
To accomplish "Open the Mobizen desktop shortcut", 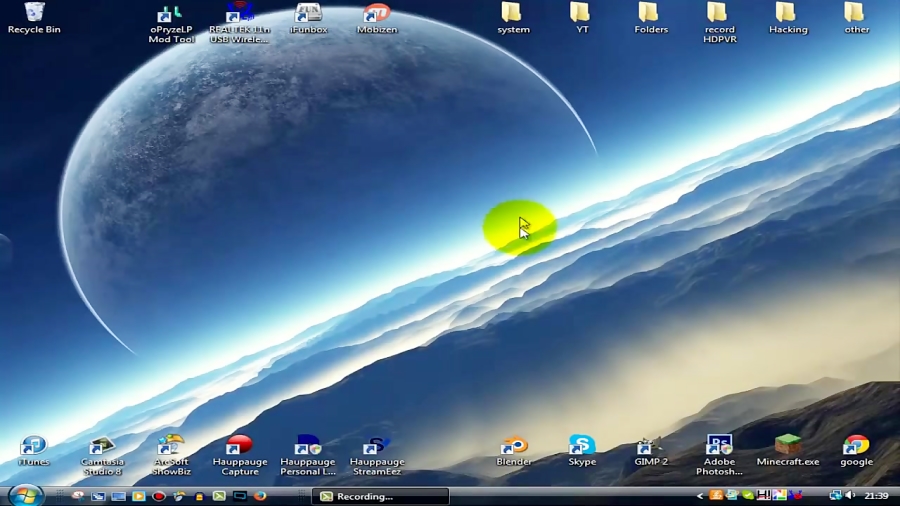I will 377,15.
